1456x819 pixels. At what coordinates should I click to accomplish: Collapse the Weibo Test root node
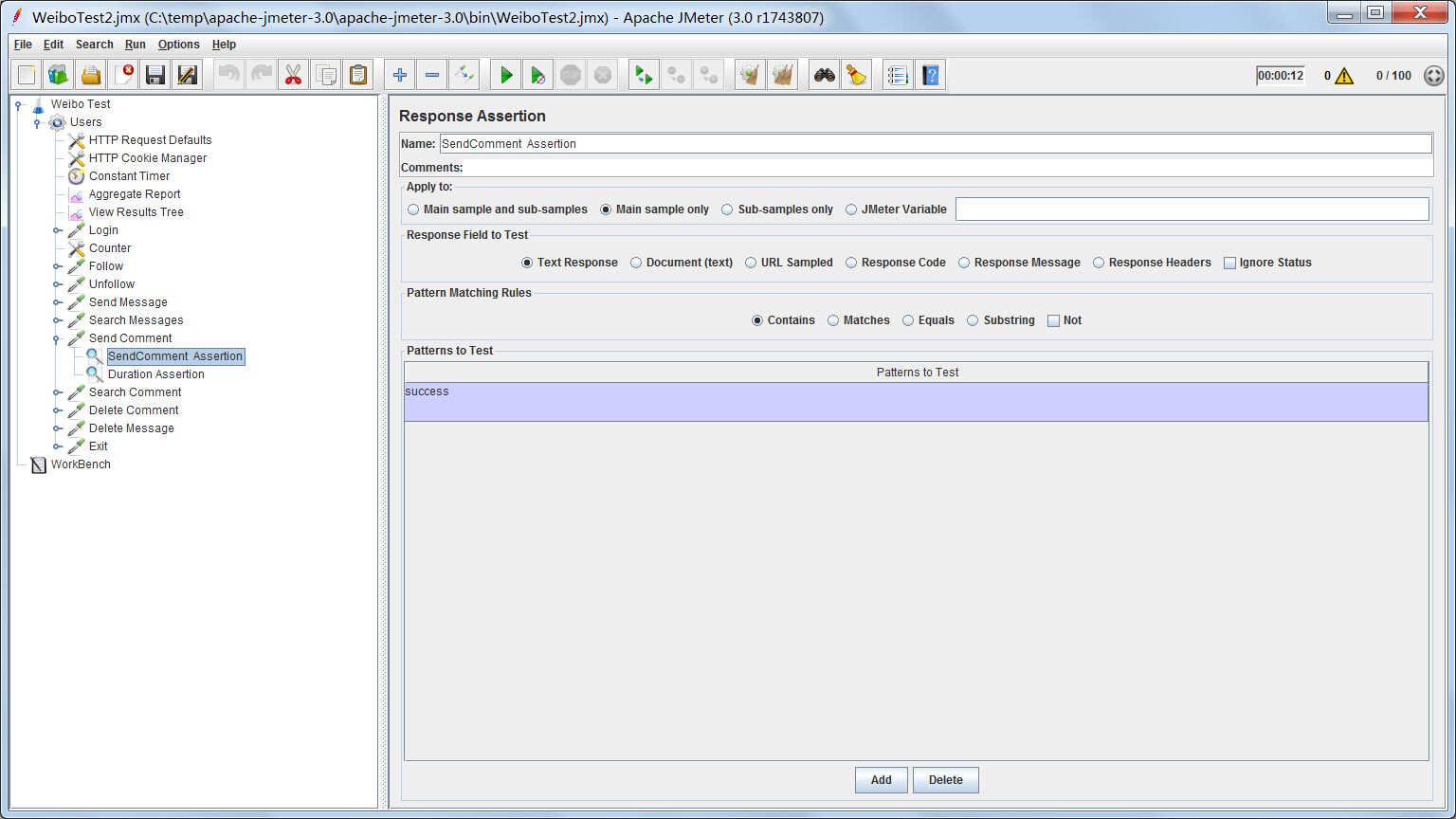(18, 104)
